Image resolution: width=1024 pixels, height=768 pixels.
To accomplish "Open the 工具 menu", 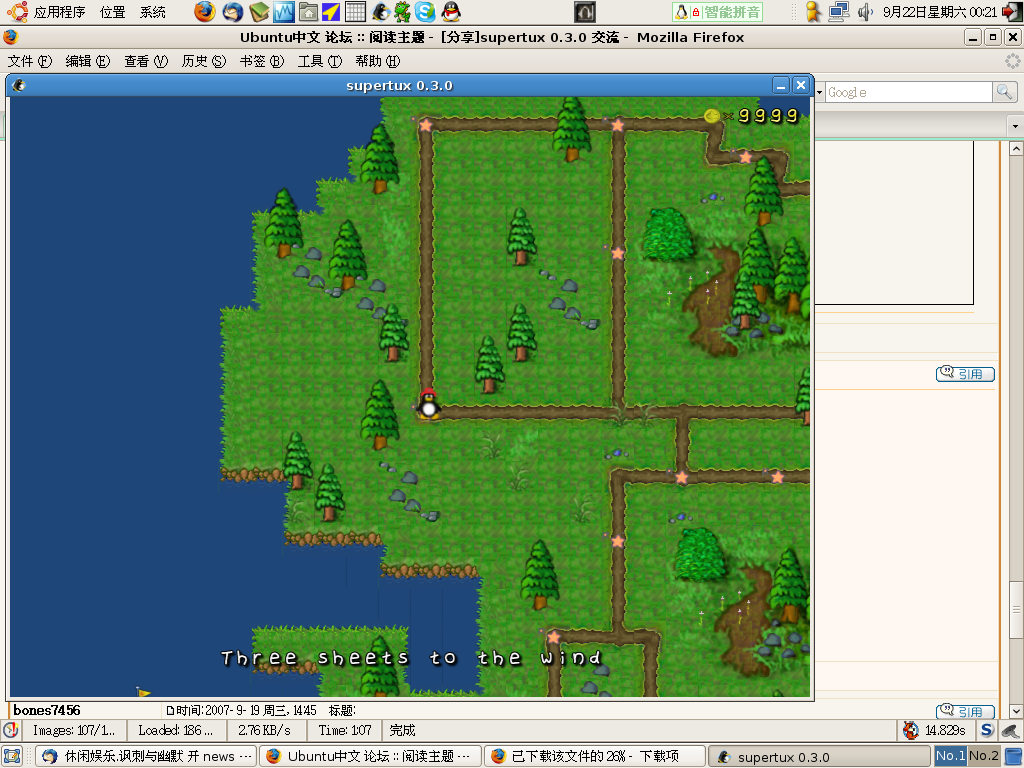I will tap(319, 61).
